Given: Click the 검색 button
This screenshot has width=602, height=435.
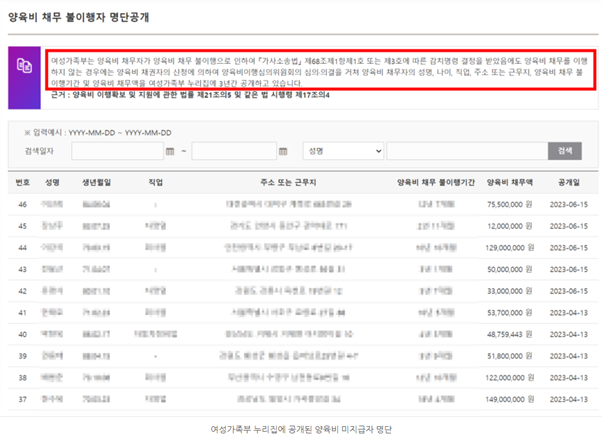Looking at the screenshot, I should click(564, 151).
